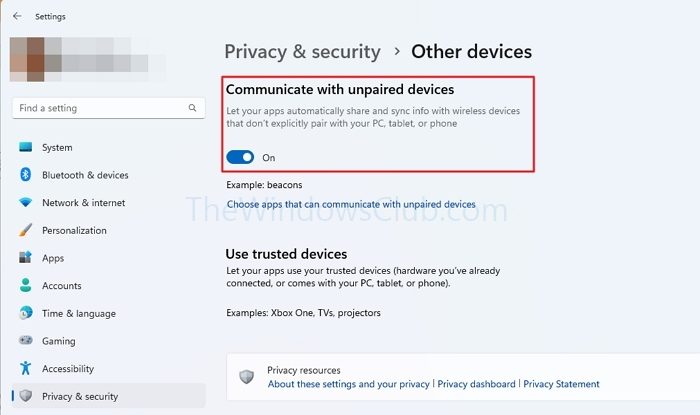
Task: Open the Privacy dashboard link
Action: [x=476, y=384]
